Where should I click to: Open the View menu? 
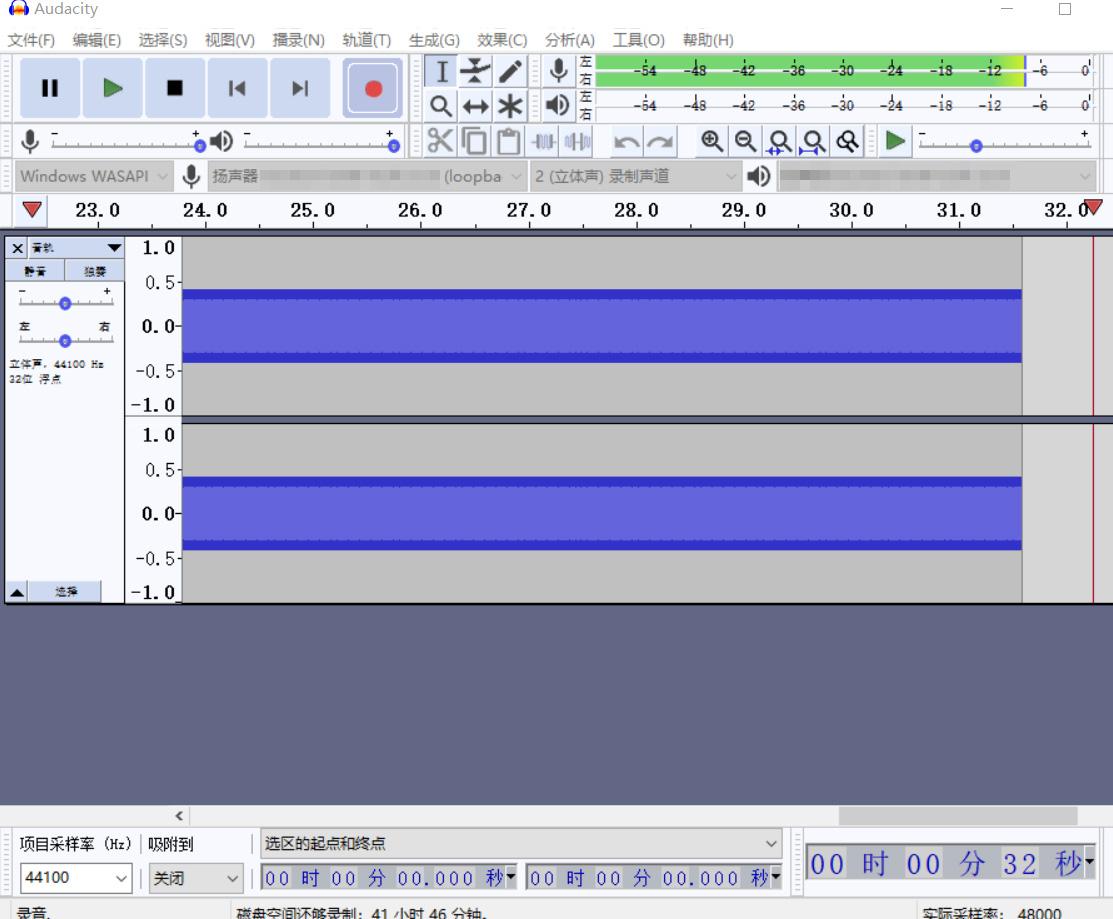(229, 40)
